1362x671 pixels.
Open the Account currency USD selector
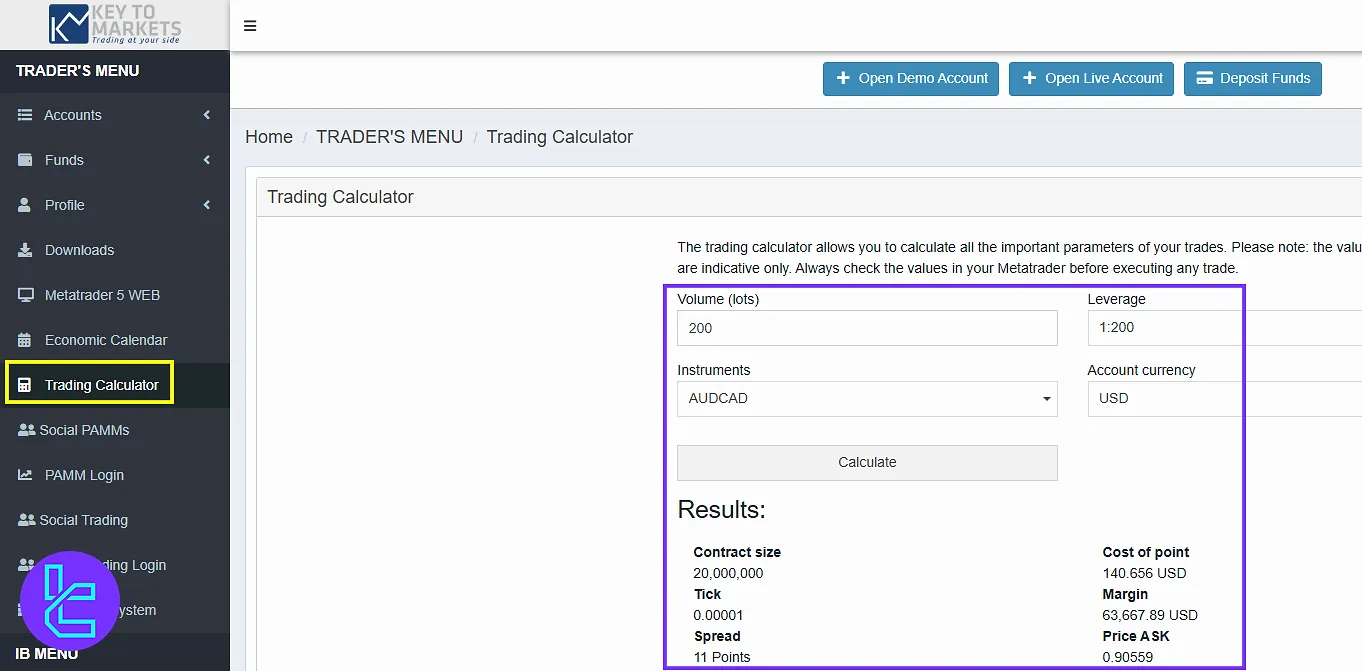(1224, 398)
